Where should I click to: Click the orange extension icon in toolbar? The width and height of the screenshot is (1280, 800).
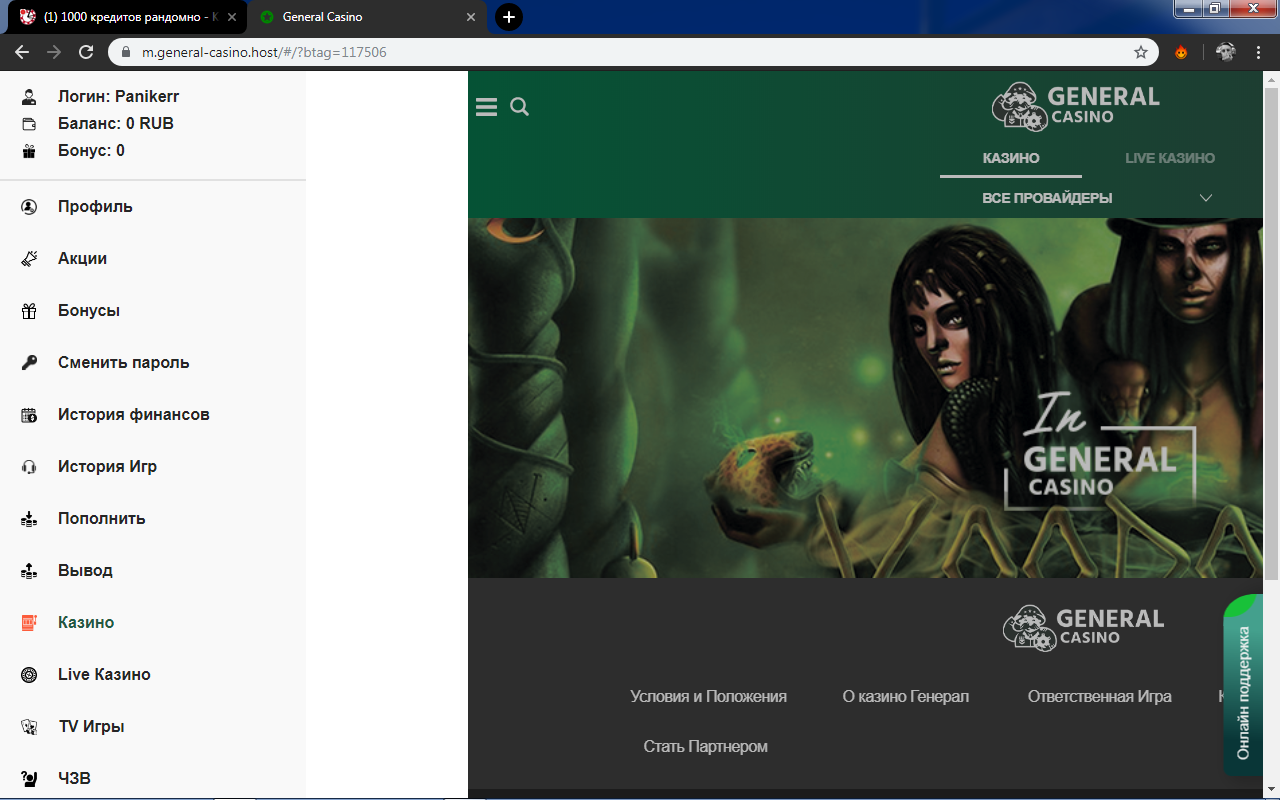tap(1182, 52)
